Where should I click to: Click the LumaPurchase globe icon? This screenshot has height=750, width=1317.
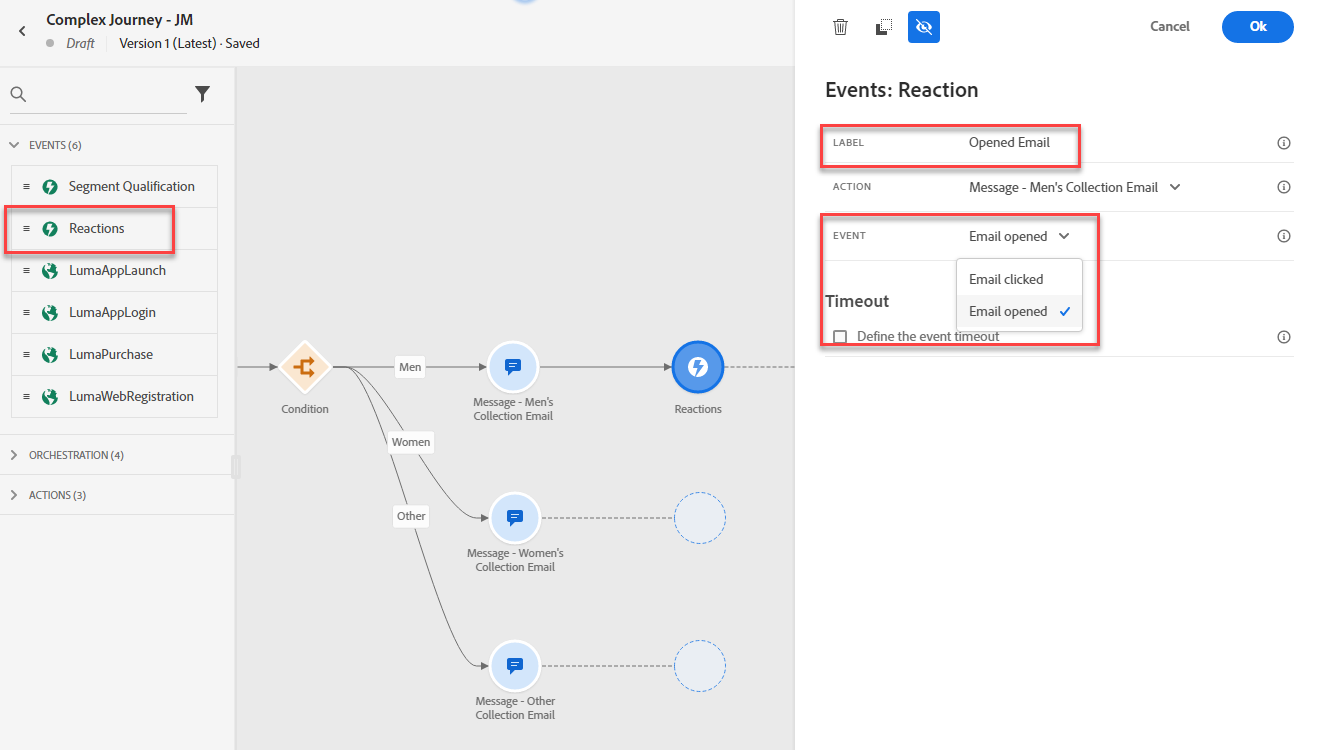pyautogui.click(x=50, y=355)
